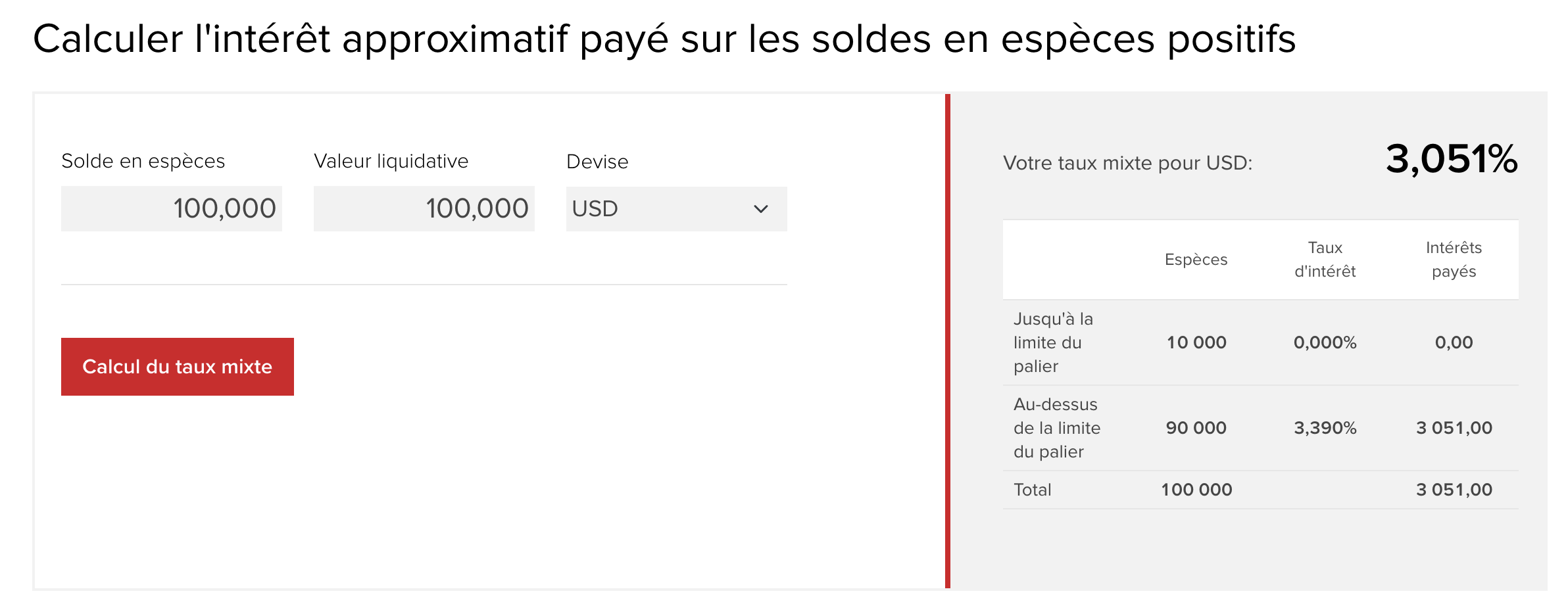Click the Total row label
Image resolution: width=1568 pixels, height=606 pixels.
pos(1032,490)
